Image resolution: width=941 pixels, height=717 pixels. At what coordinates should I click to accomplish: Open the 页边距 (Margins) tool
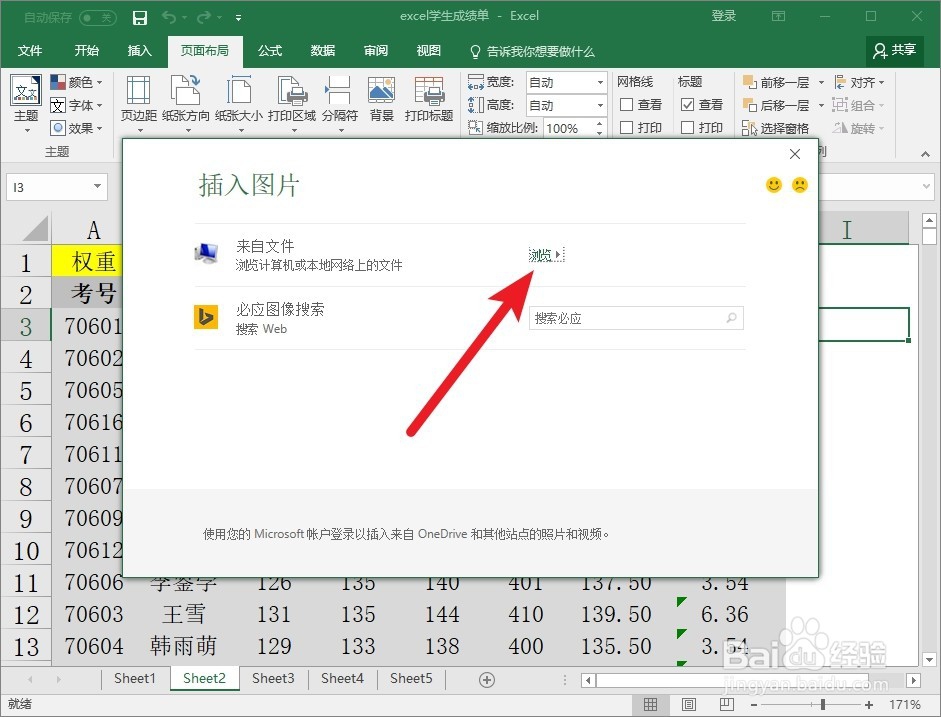click(137, 100)
